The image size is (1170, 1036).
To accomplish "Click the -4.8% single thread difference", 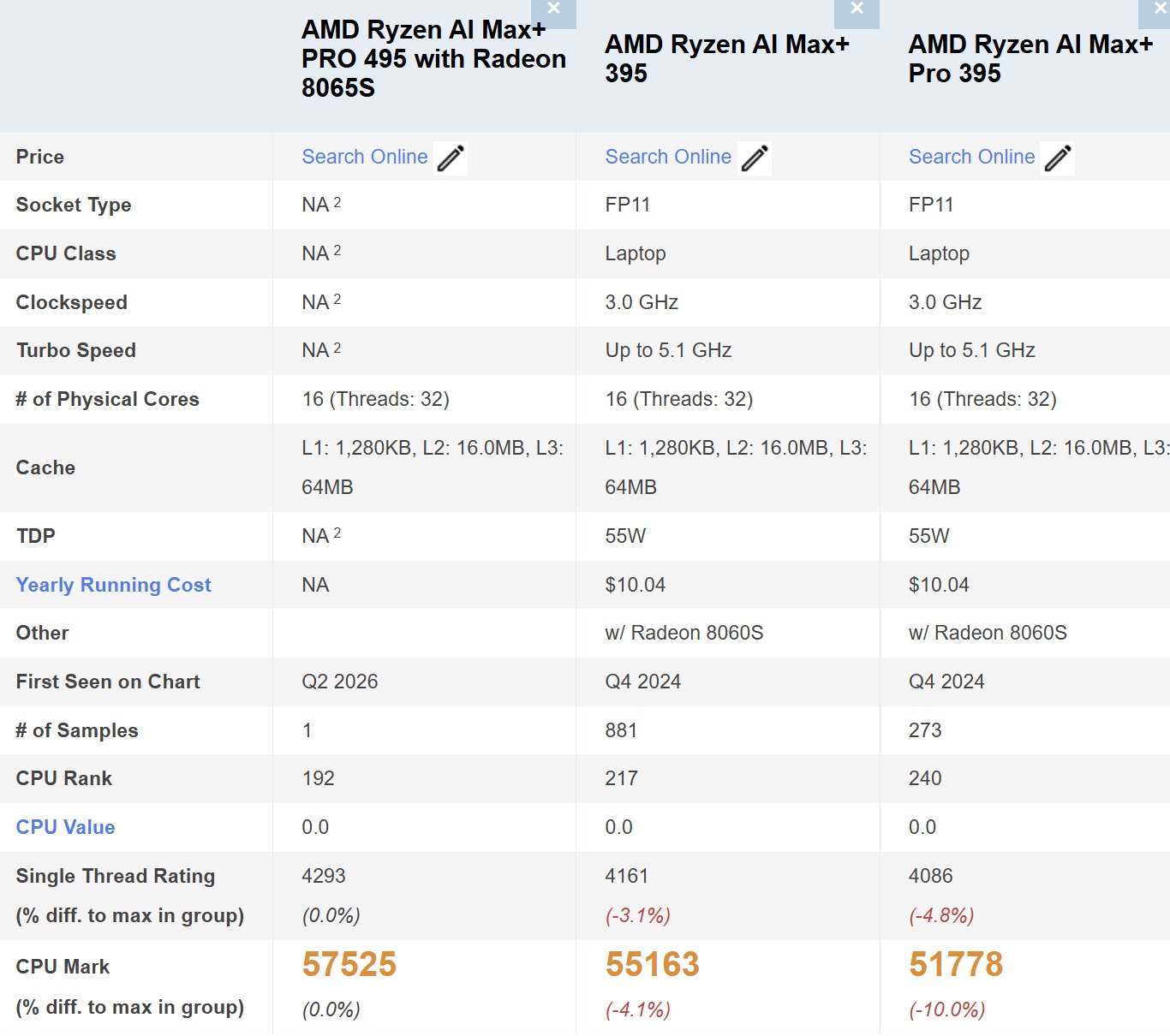I will (x=941, y=915).
